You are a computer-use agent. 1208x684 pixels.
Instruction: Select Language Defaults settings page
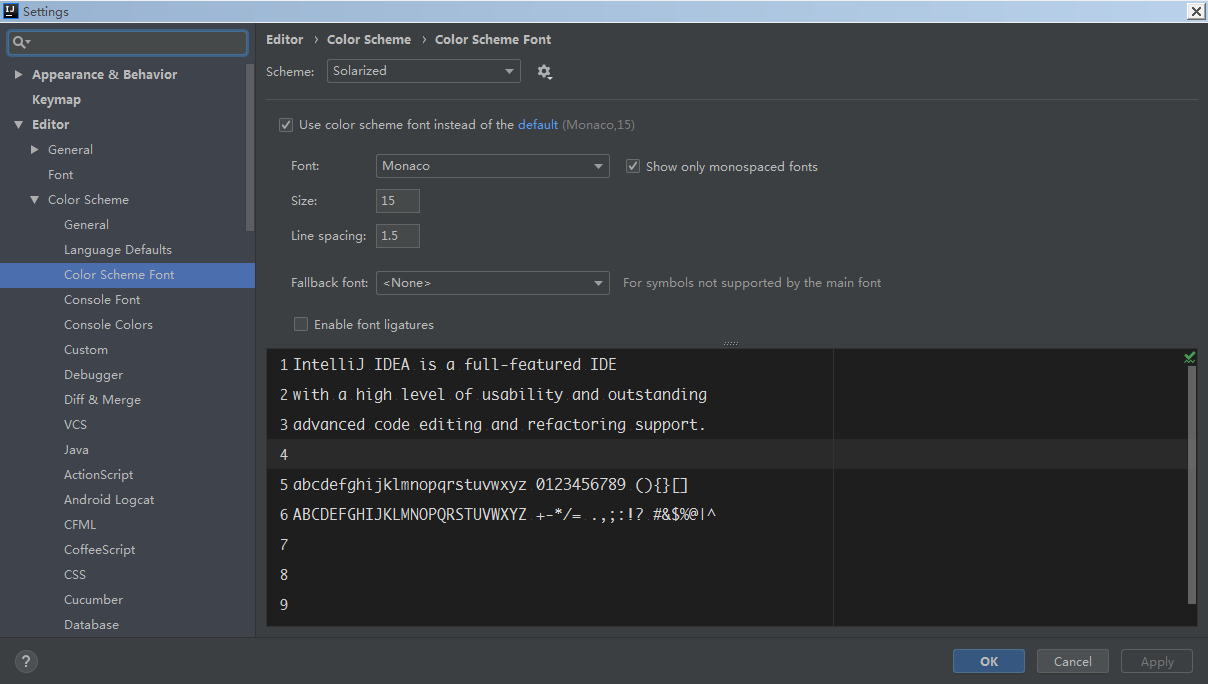click(118, 249)
